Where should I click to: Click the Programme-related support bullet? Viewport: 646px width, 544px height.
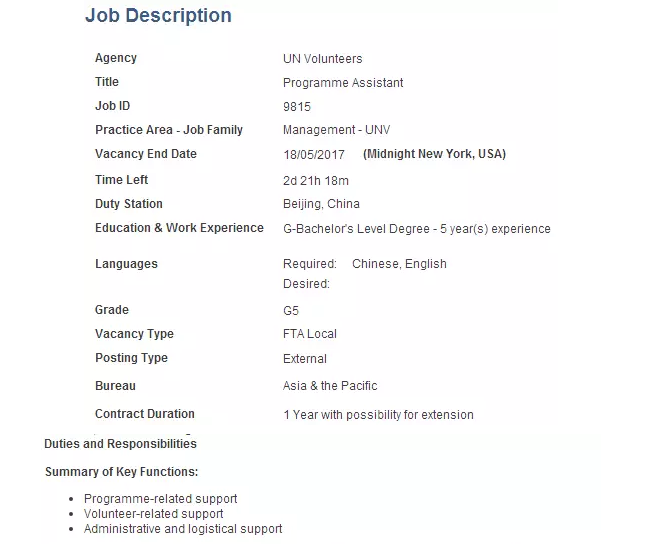click(x=161, y=498)
